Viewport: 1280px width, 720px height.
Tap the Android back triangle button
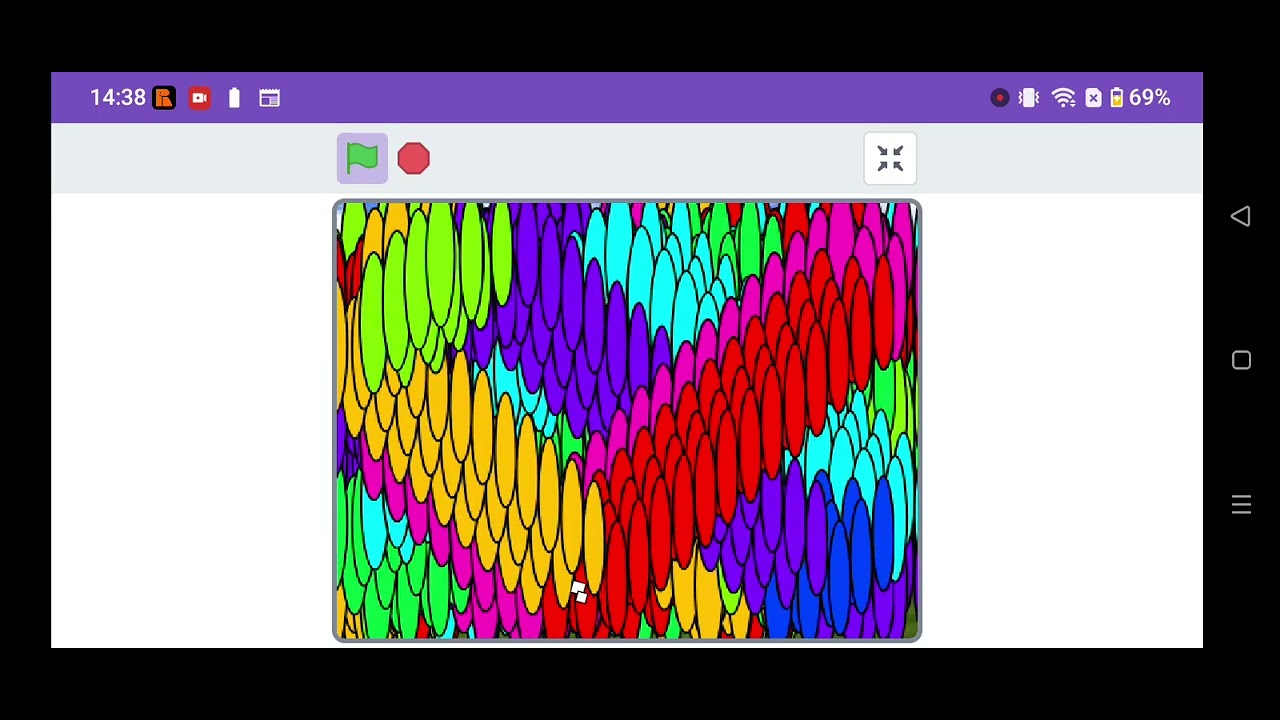1241,216
